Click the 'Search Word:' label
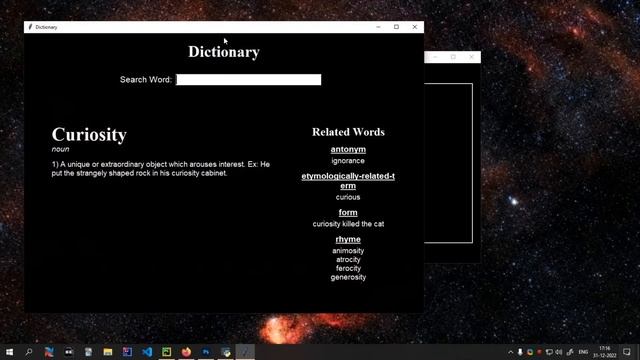The image size is (640, 360). 146,80
